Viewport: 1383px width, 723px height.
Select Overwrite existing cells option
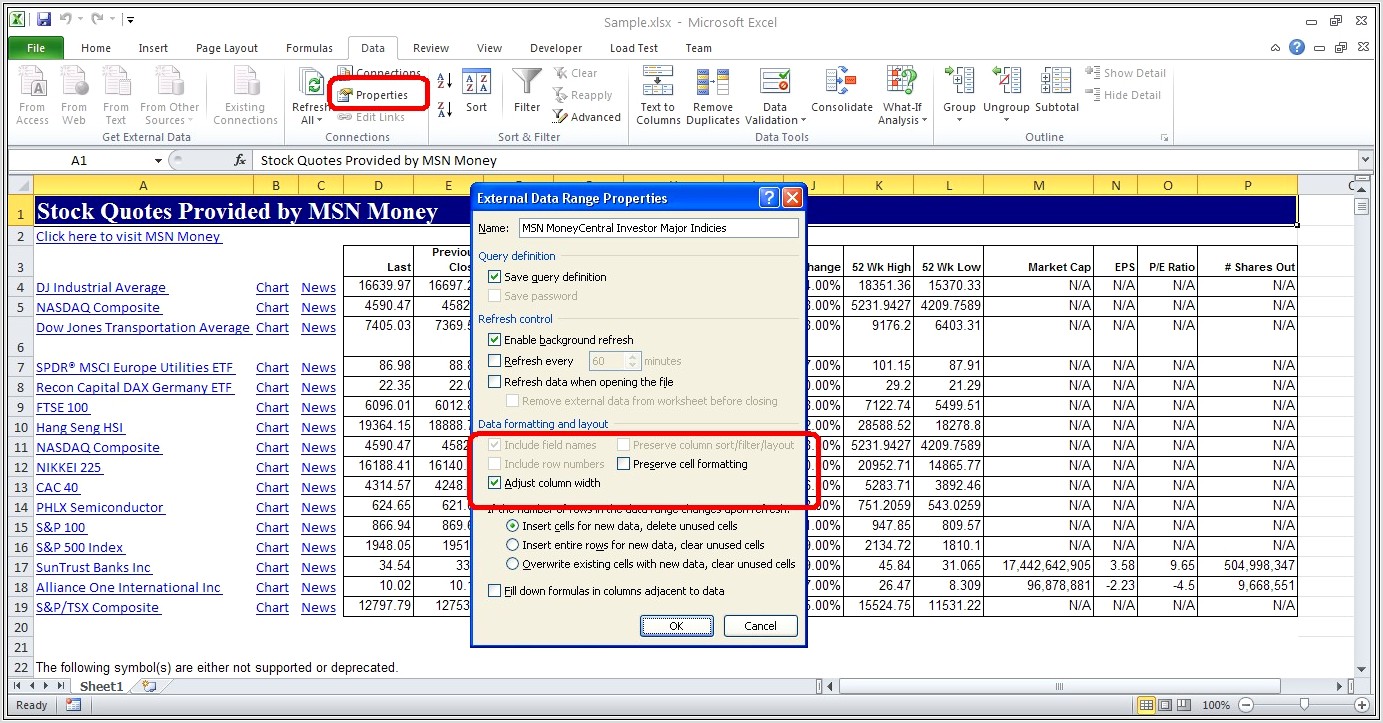(x=513, y=564)
